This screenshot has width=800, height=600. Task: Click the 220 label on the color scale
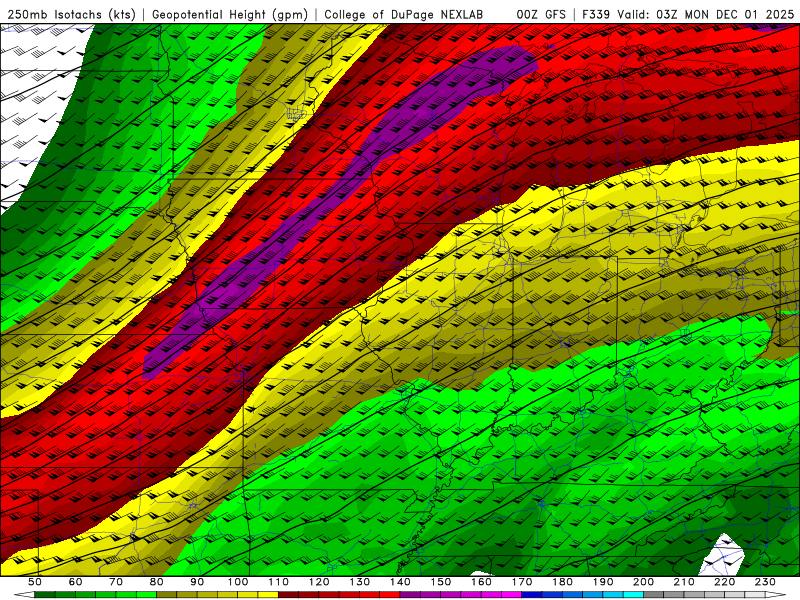(x=724, y=582)
